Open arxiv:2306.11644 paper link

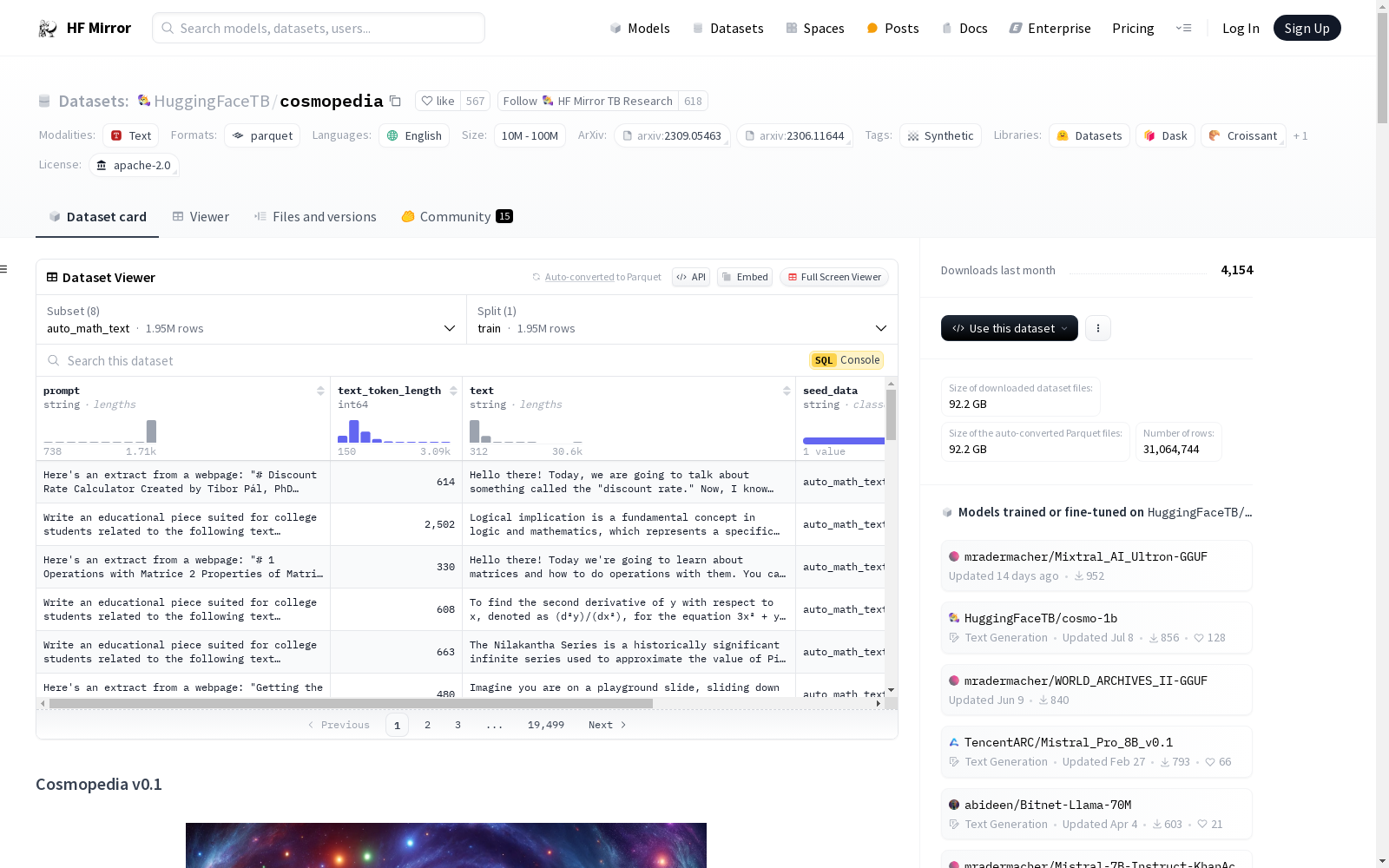tap(794, 135)
